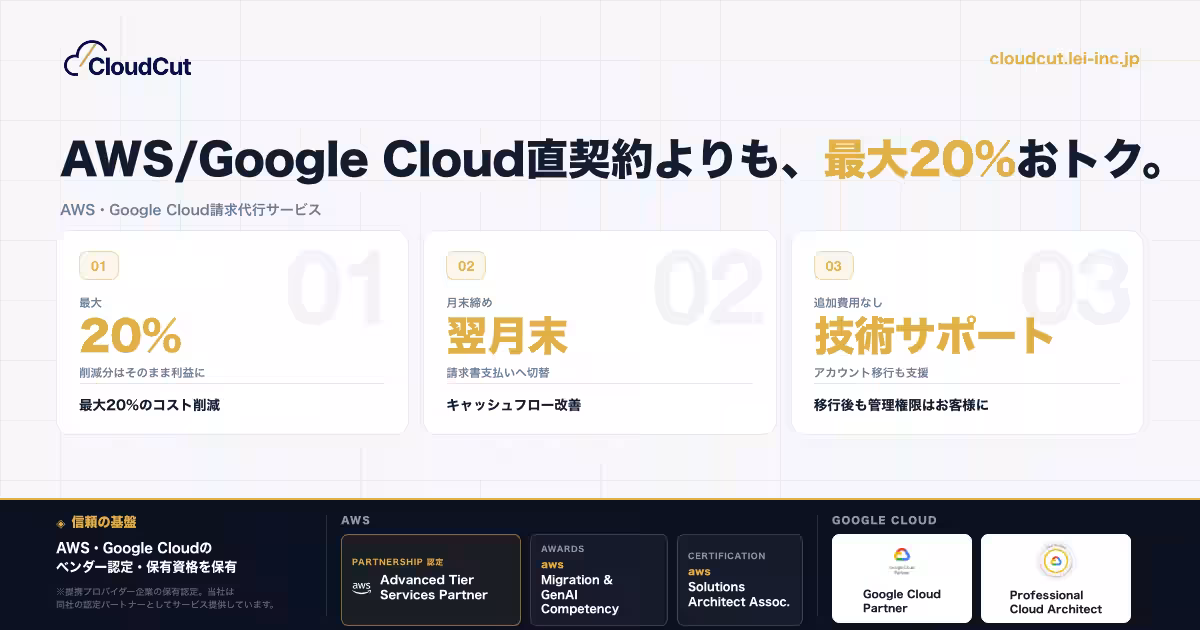
Task: Click the large 20% figure
Action: 130,336
